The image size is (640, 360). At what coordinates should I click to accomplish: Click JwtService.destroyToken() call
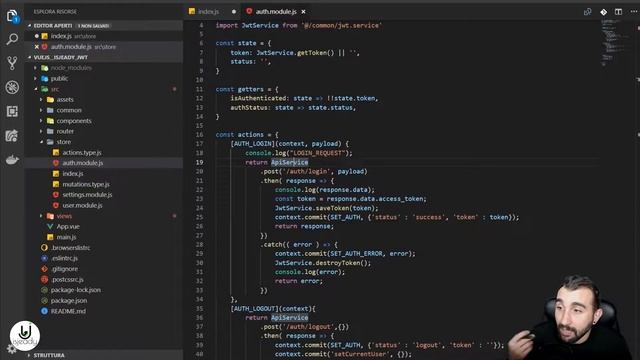[323, 263]
